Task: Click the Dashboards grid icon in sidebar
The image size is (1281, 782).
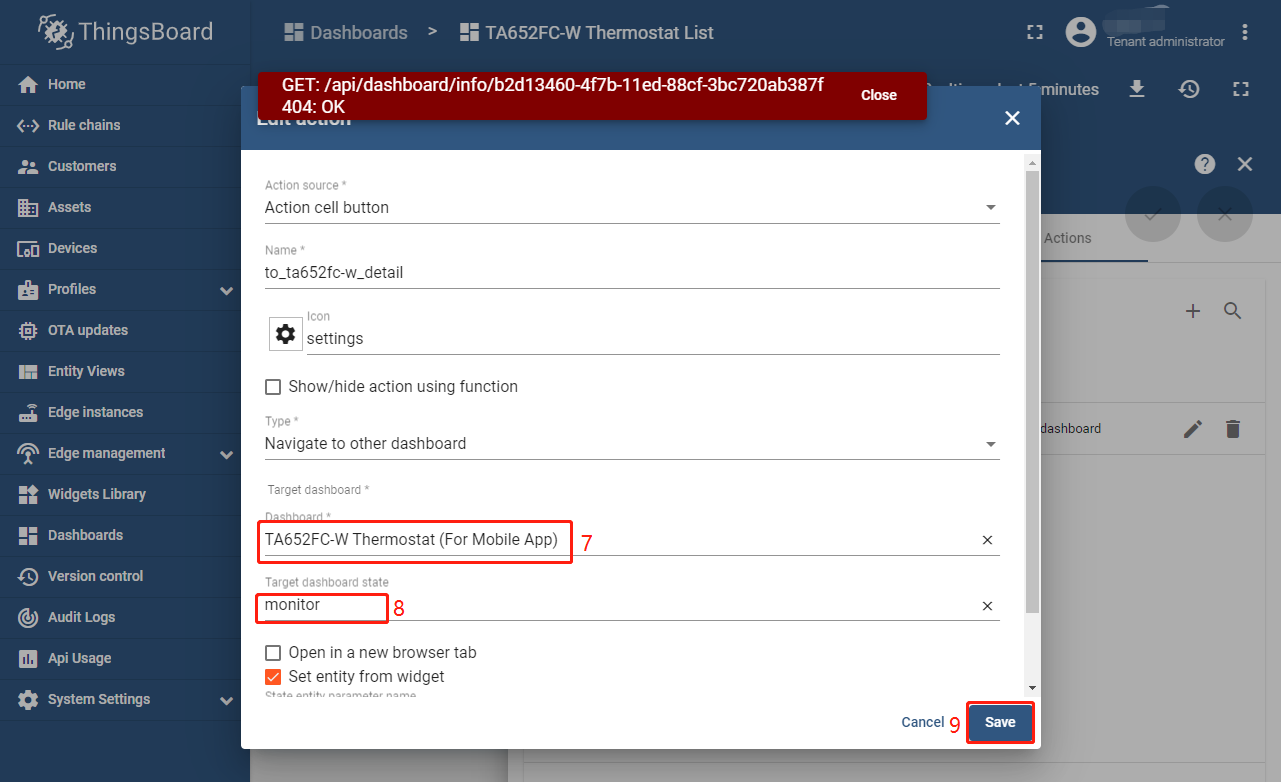Action: pyautogui.click(x=29, y=535)
